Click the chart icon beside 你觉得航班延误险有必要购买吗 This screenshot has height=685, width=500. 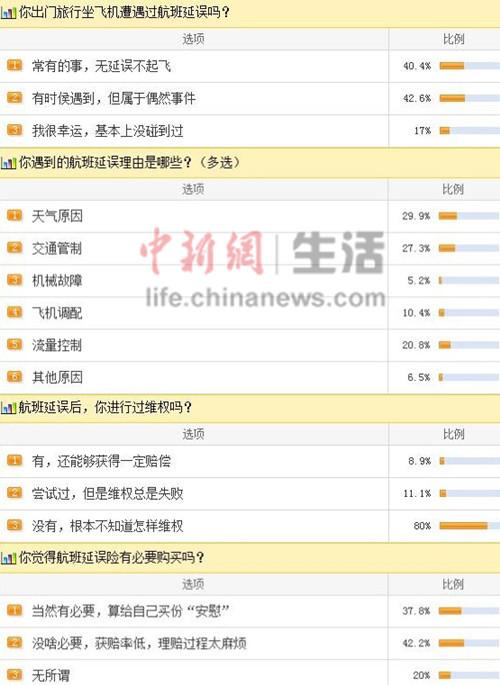tap(8, 558)
